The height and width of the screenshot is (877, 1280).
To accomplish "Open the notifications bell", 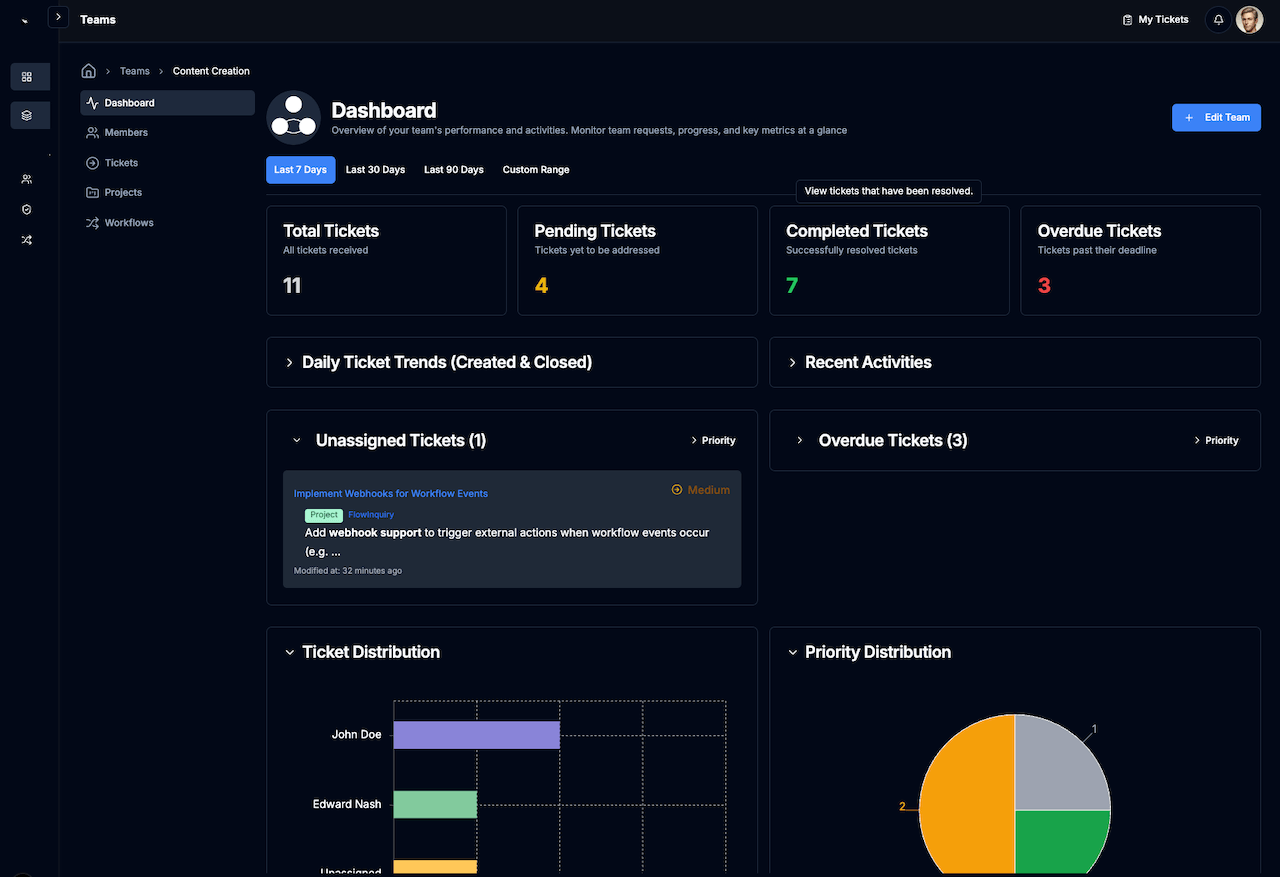I will point(1218,20).
